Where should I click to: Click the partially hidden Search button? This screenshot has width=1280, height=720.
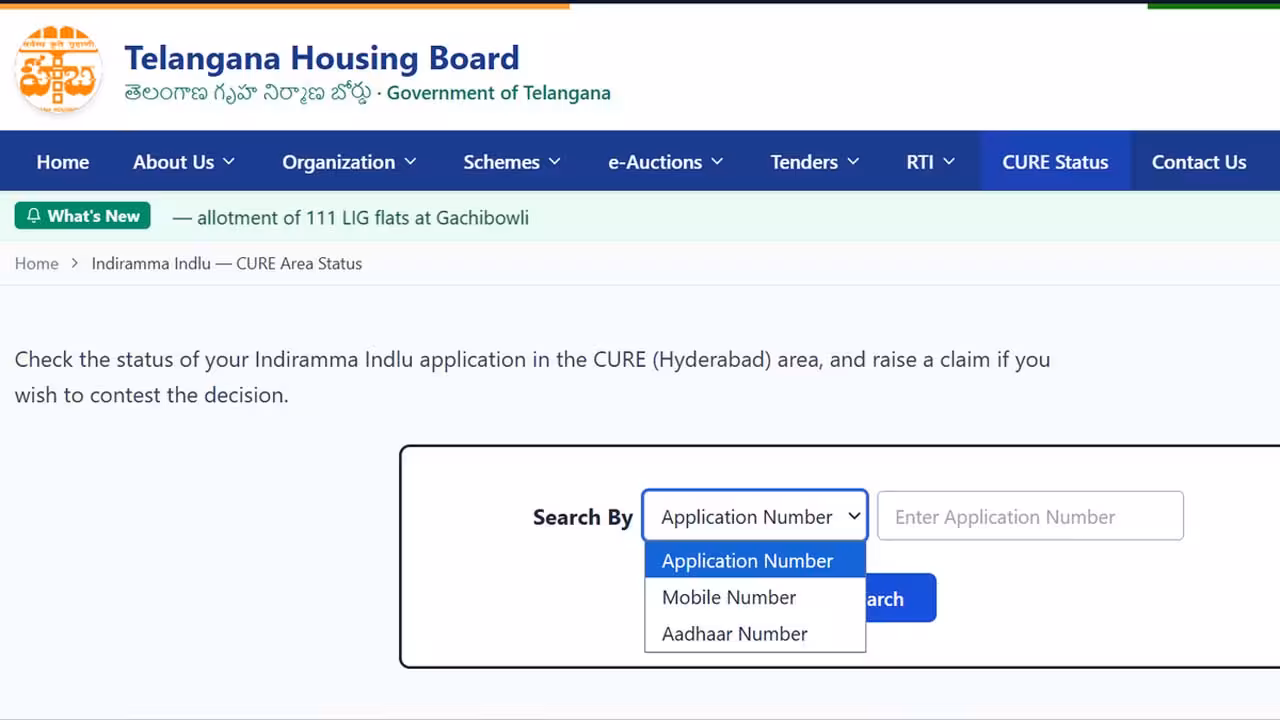pyautogui.click(x=900, y=598)
